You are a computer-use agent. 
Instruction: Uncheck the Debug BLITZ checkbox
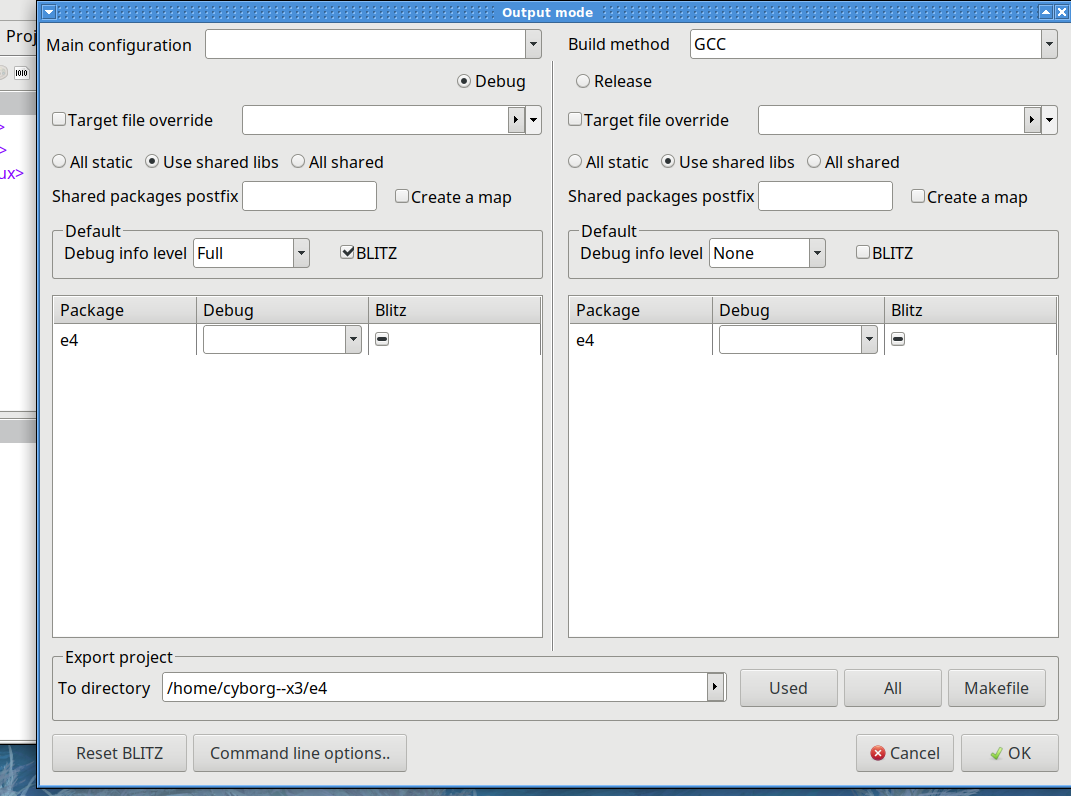(x=348, y=253)
